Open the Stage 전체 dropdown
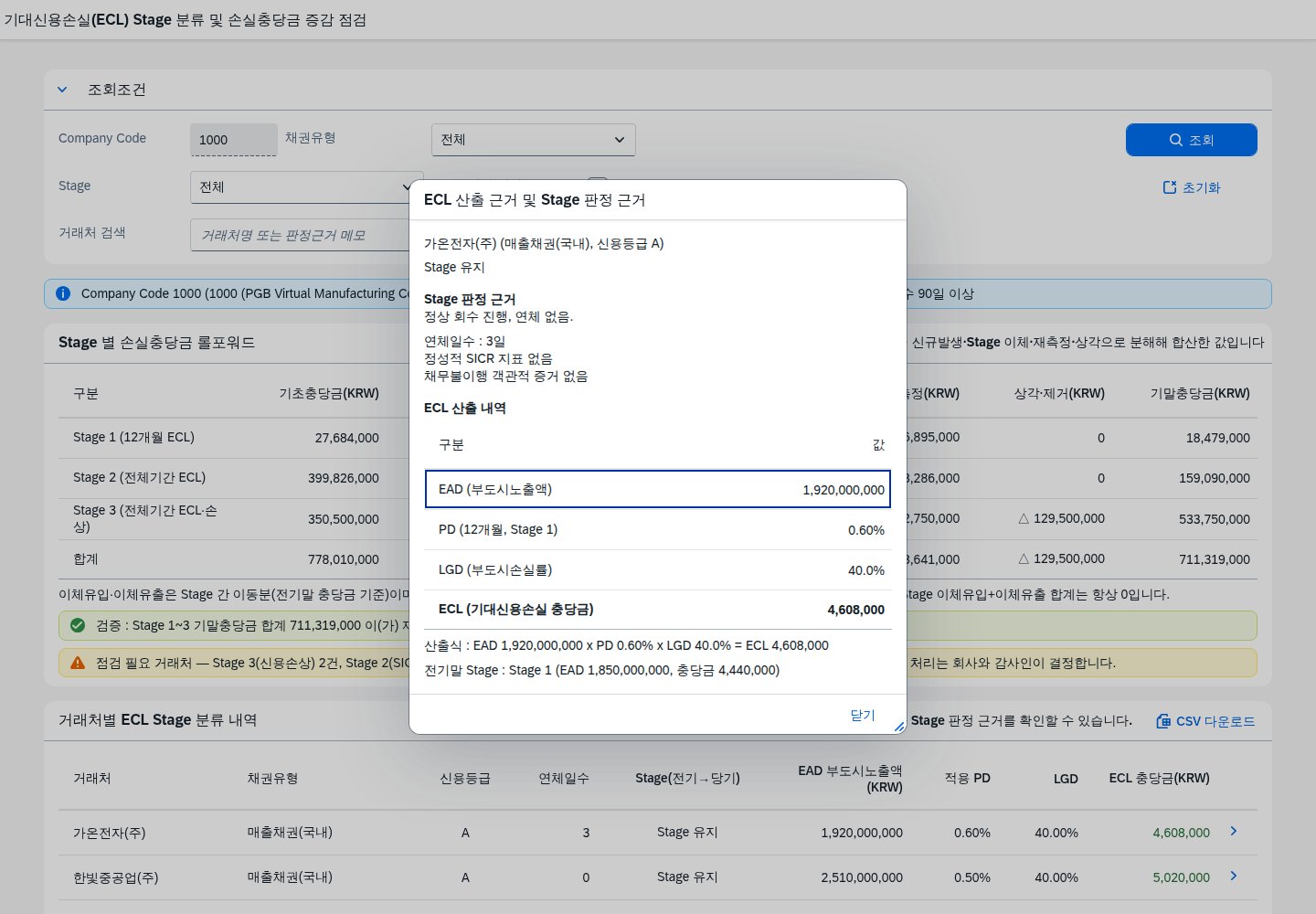 [306, 186]
